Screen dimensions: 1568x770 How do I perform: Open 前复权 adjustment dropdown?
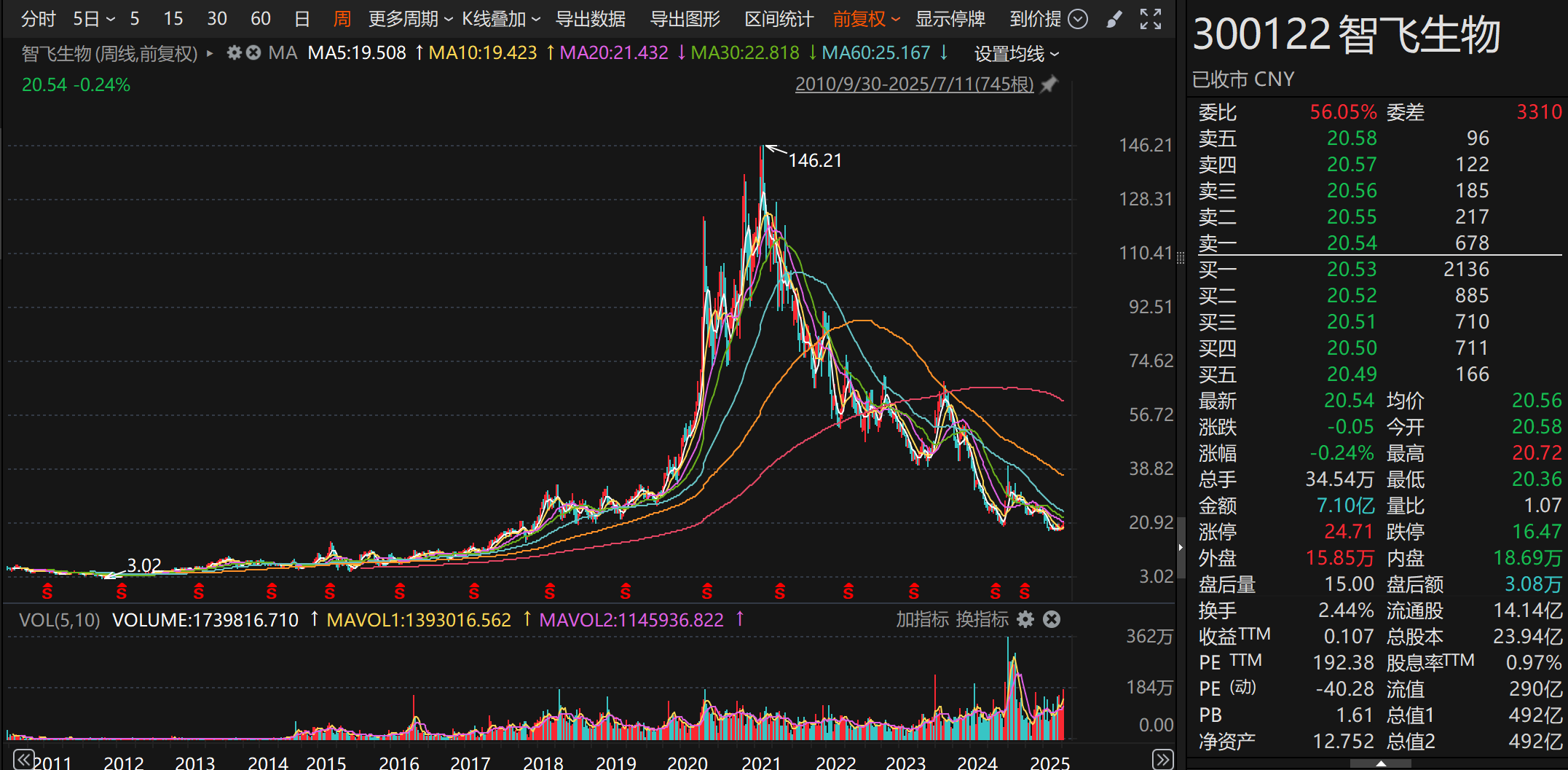tap(867, 19)
